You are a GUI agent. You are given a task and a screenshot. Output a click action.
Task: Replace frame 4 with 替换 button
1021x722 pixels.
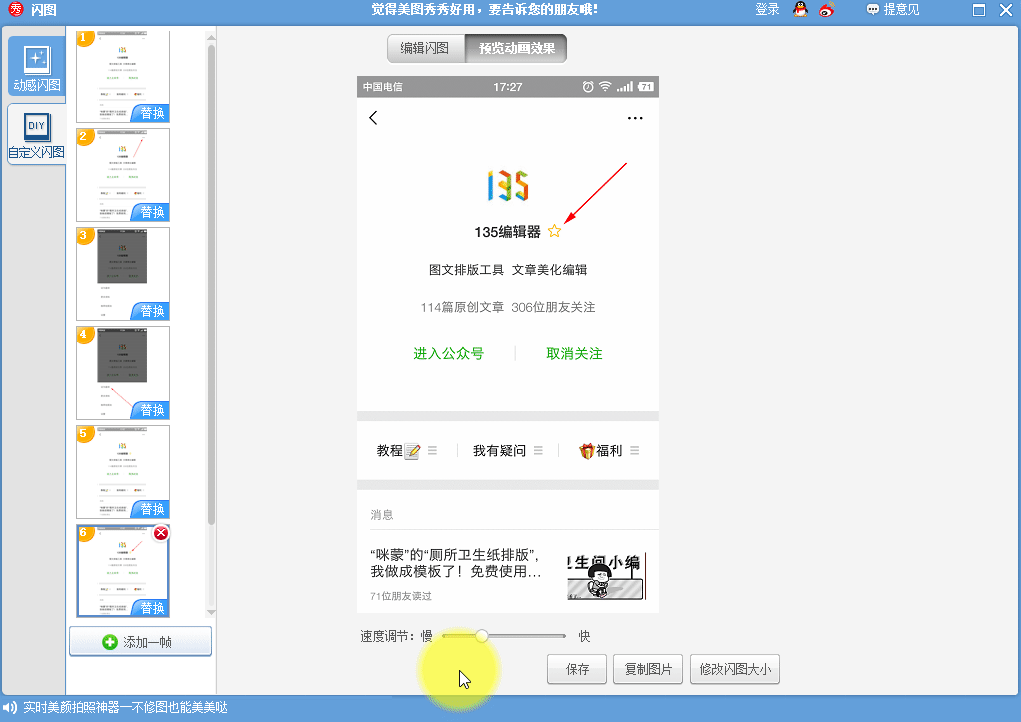tap(152, 410)
